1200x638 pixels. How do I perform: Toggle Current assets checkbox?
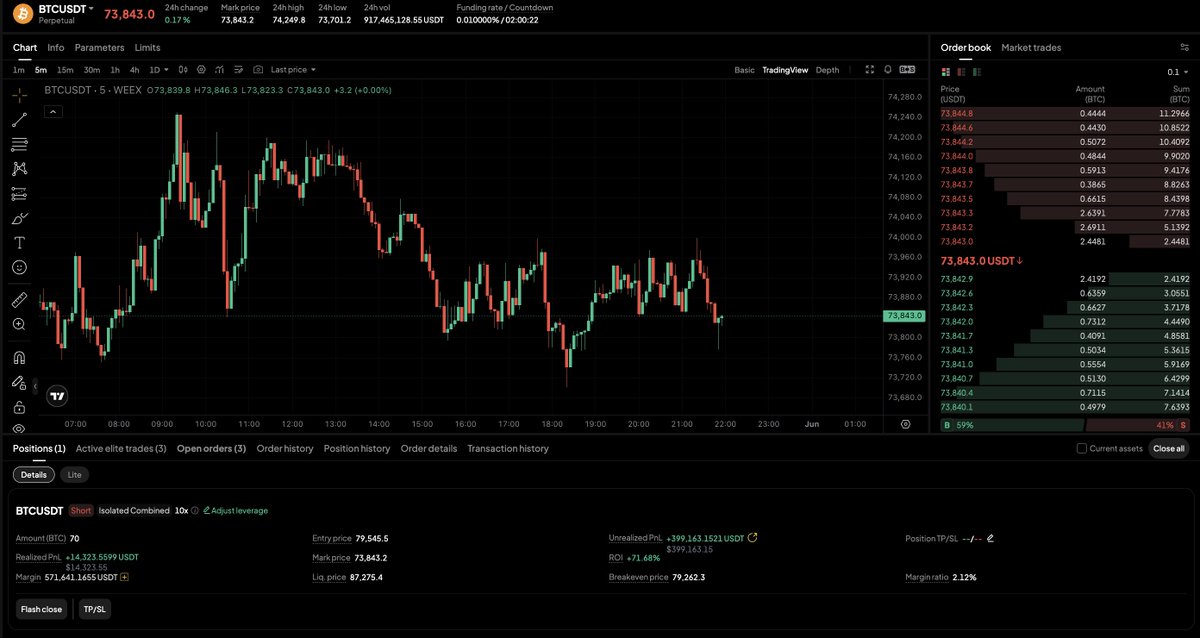coord(1081,449)
